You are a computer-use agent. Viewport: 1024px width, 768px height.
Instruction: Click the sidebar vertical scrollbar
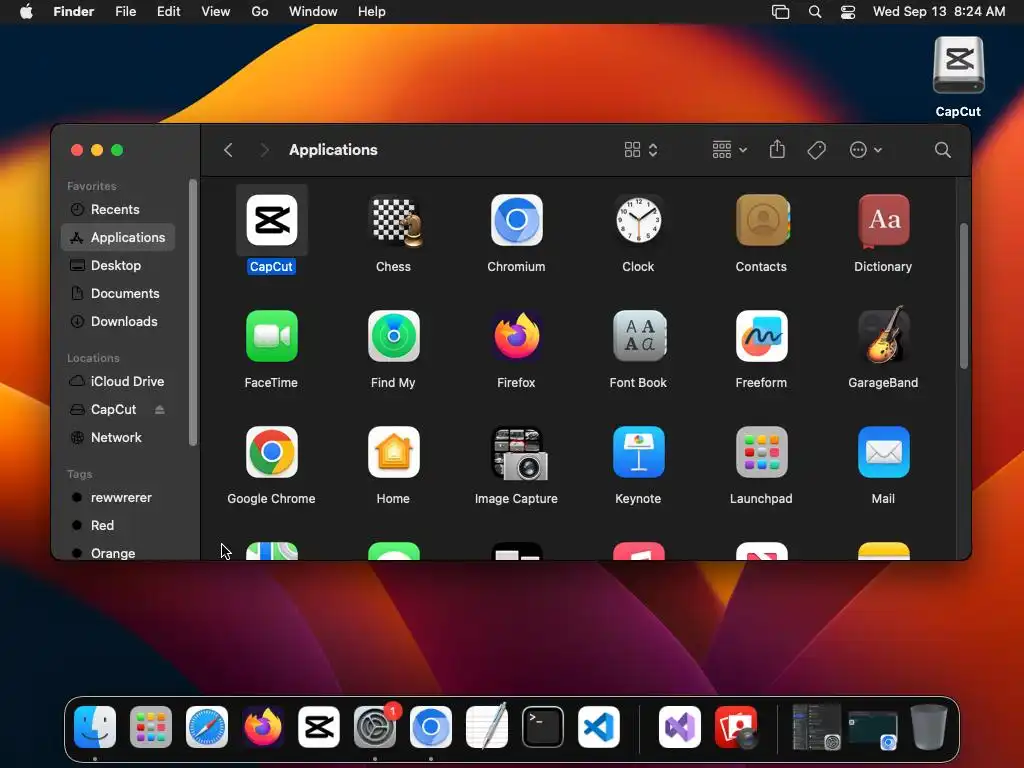tap(193, 312)
